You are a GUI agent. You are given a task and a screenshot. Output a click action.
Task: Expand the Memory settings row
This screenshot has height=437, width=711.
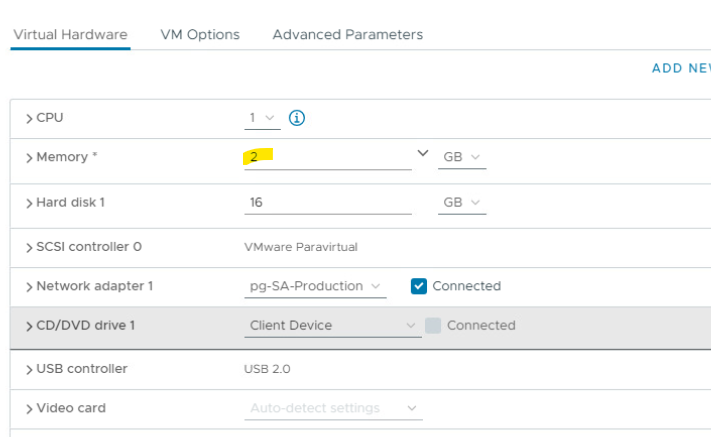pyautogui.click(x=30, y=158)
